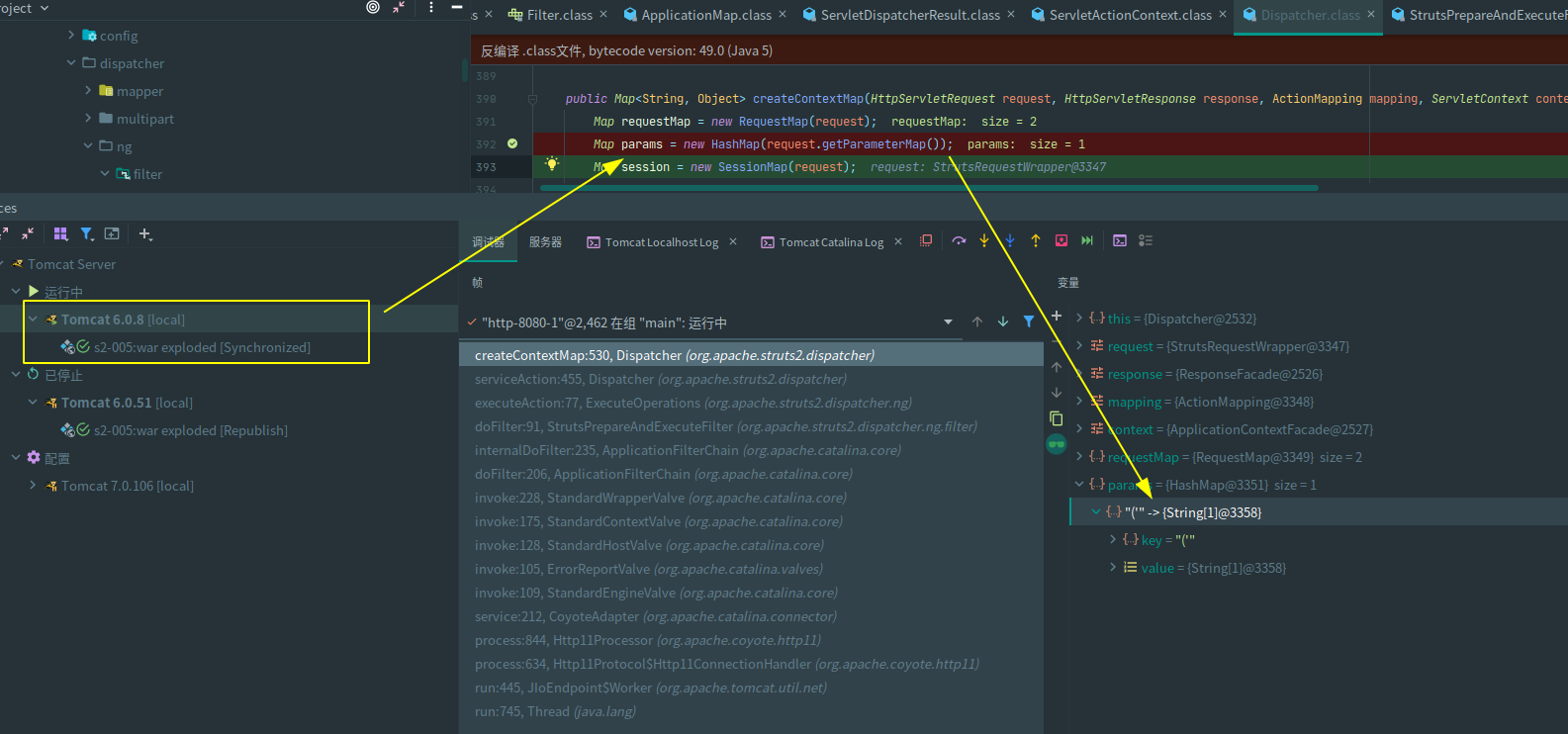This screenshot has height=734, width=1568.
Task: Click the Evaluate Expression console icon
Action: coord(1120,240)
